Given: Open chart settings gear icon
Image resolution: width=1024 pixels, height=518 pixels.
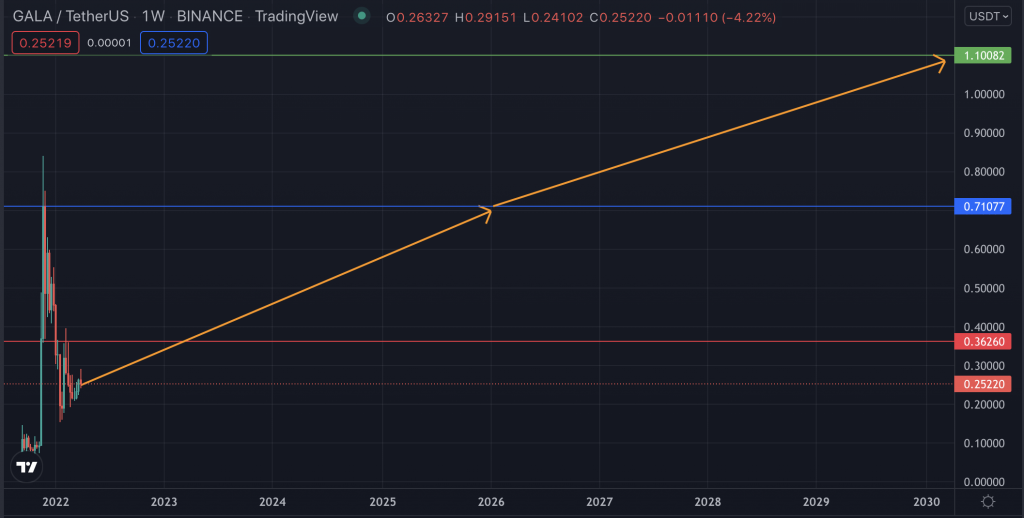Looking at the screenshot, I should pos(988,502).
